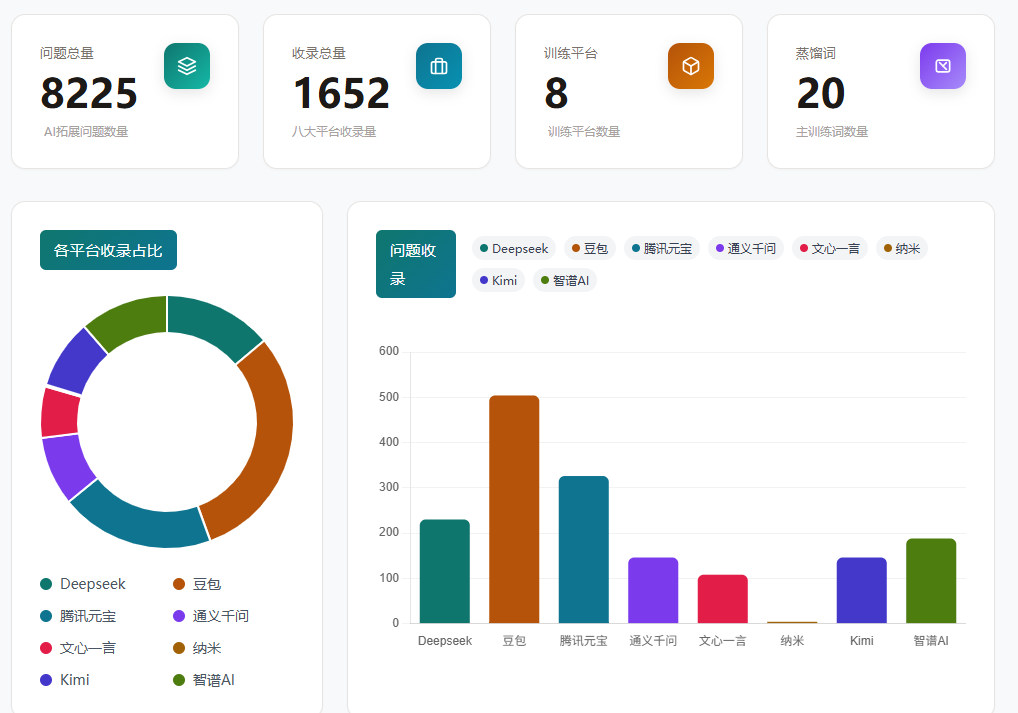Screen dimensions: 1018x713
Task: Toggle Deepseek in the donut chart legend
Action: (x=83, y=584)
